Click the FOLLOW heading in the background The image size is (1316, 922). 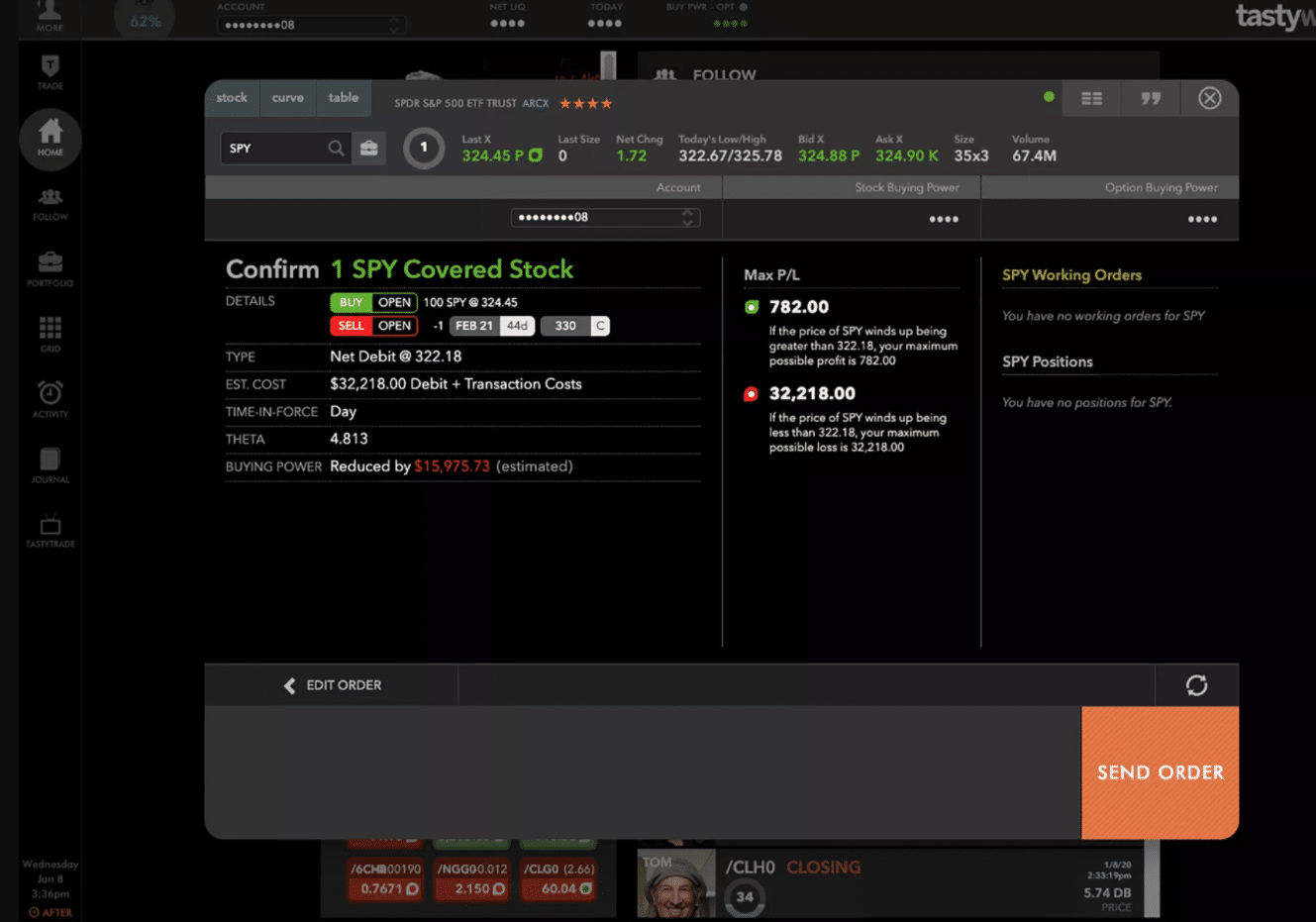point(725,74)
